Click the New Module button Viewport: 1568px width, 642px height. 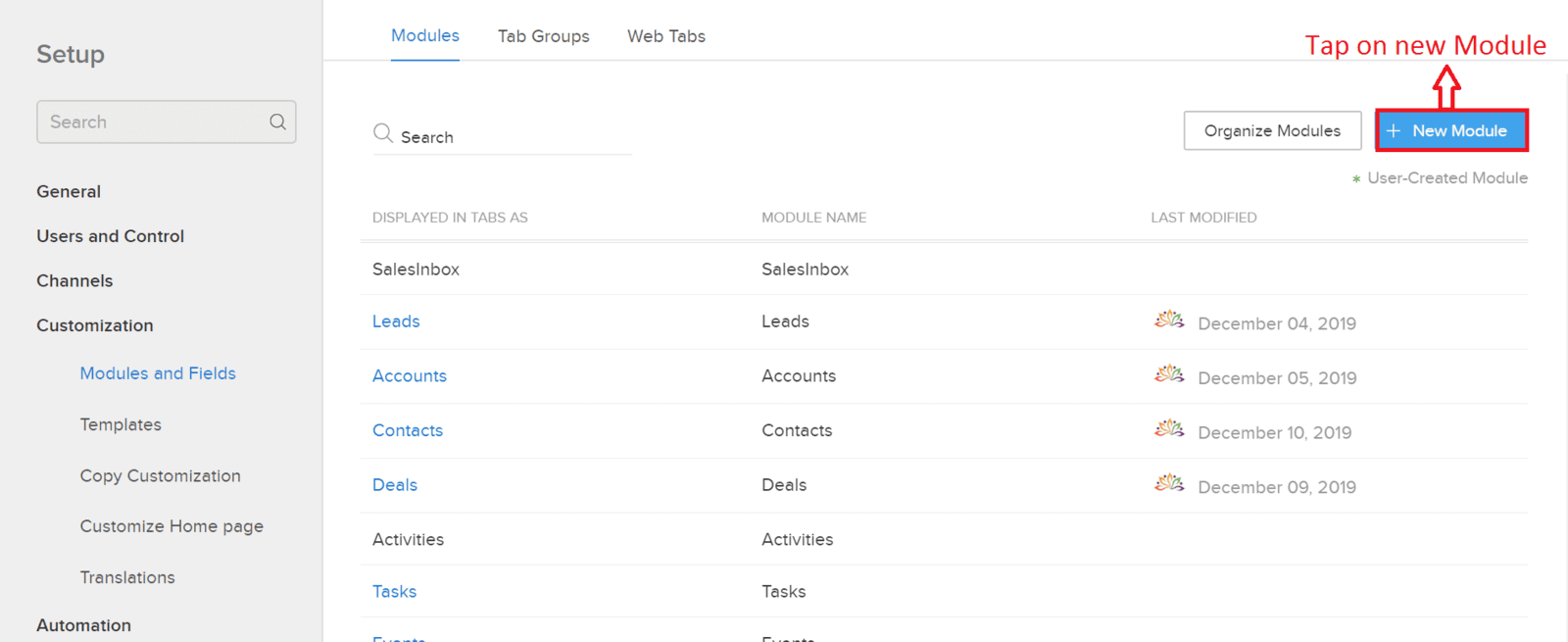[x=1451, y=130]
